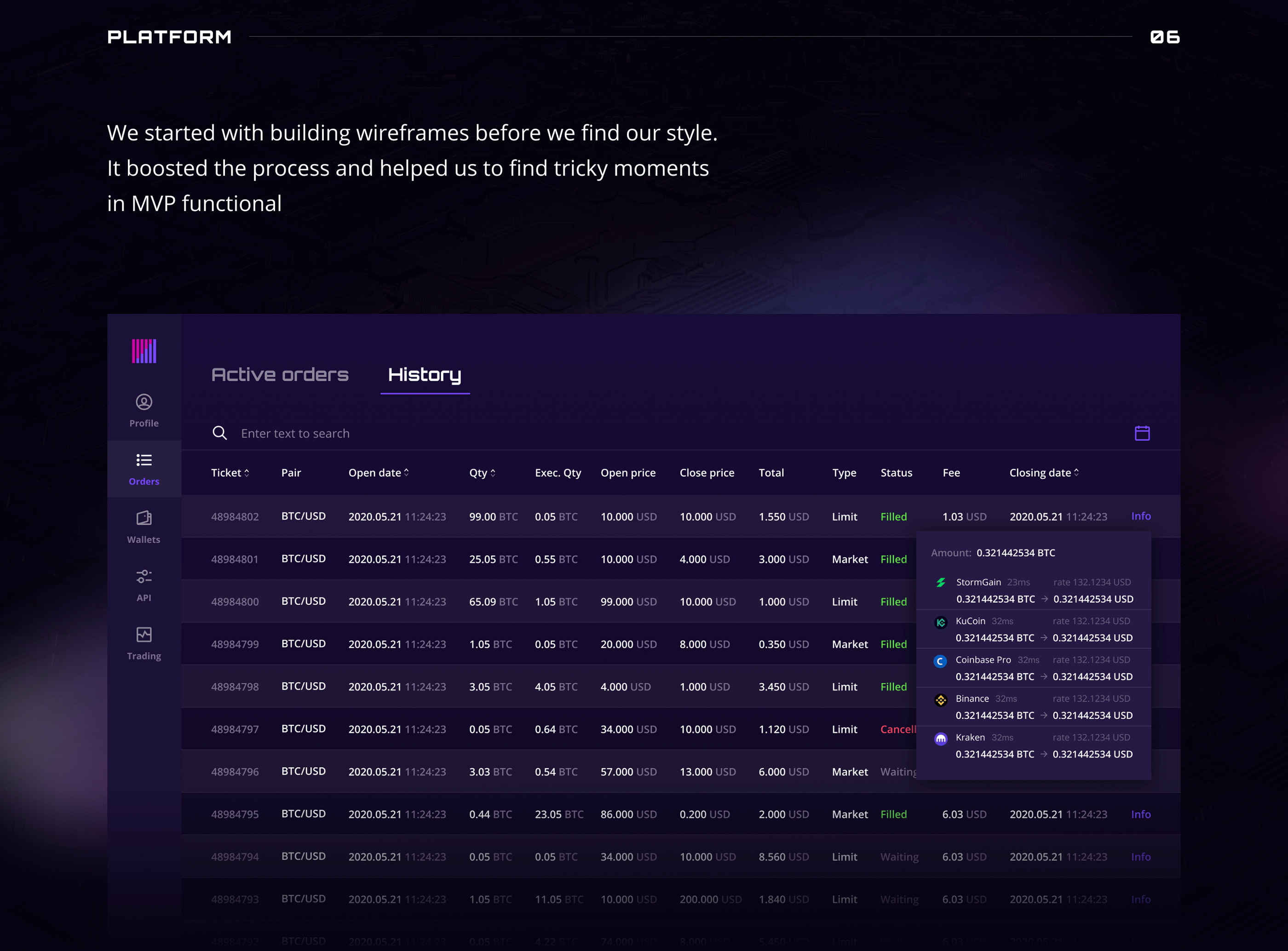The image size is (1288, 951).
Task: Open the Trading chart icon
Action: point(144,635)
